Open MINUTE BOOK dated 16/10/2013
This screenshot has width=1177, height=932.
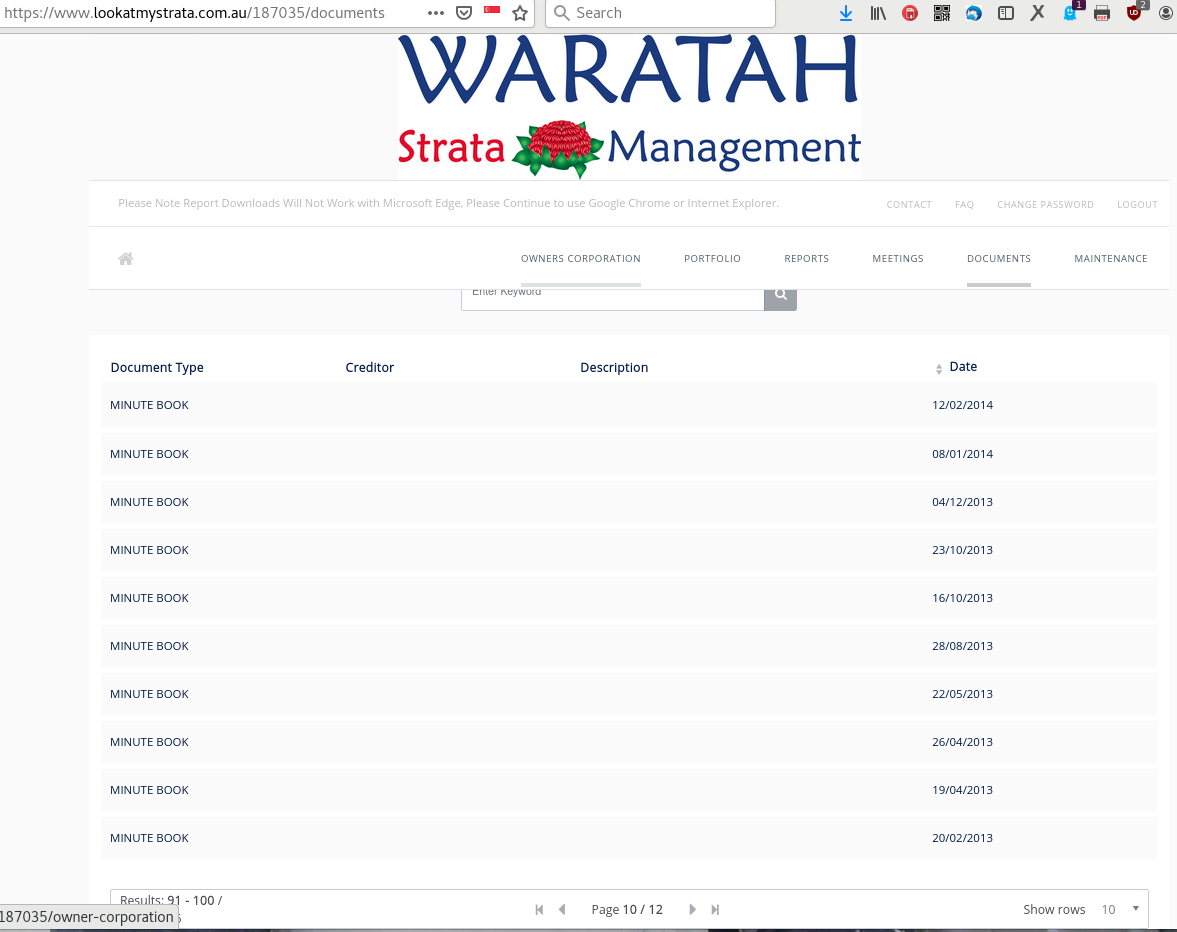point(149,598)
